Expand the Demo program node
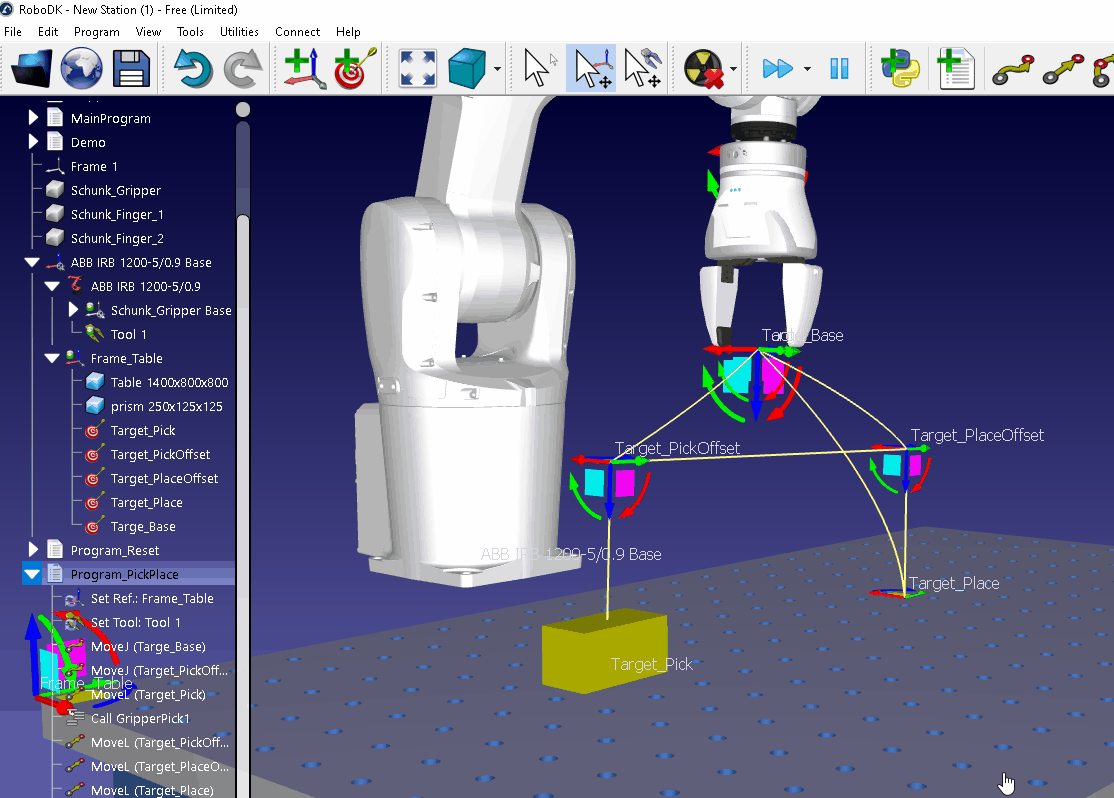1114x798 pixels. pos(33,141)
